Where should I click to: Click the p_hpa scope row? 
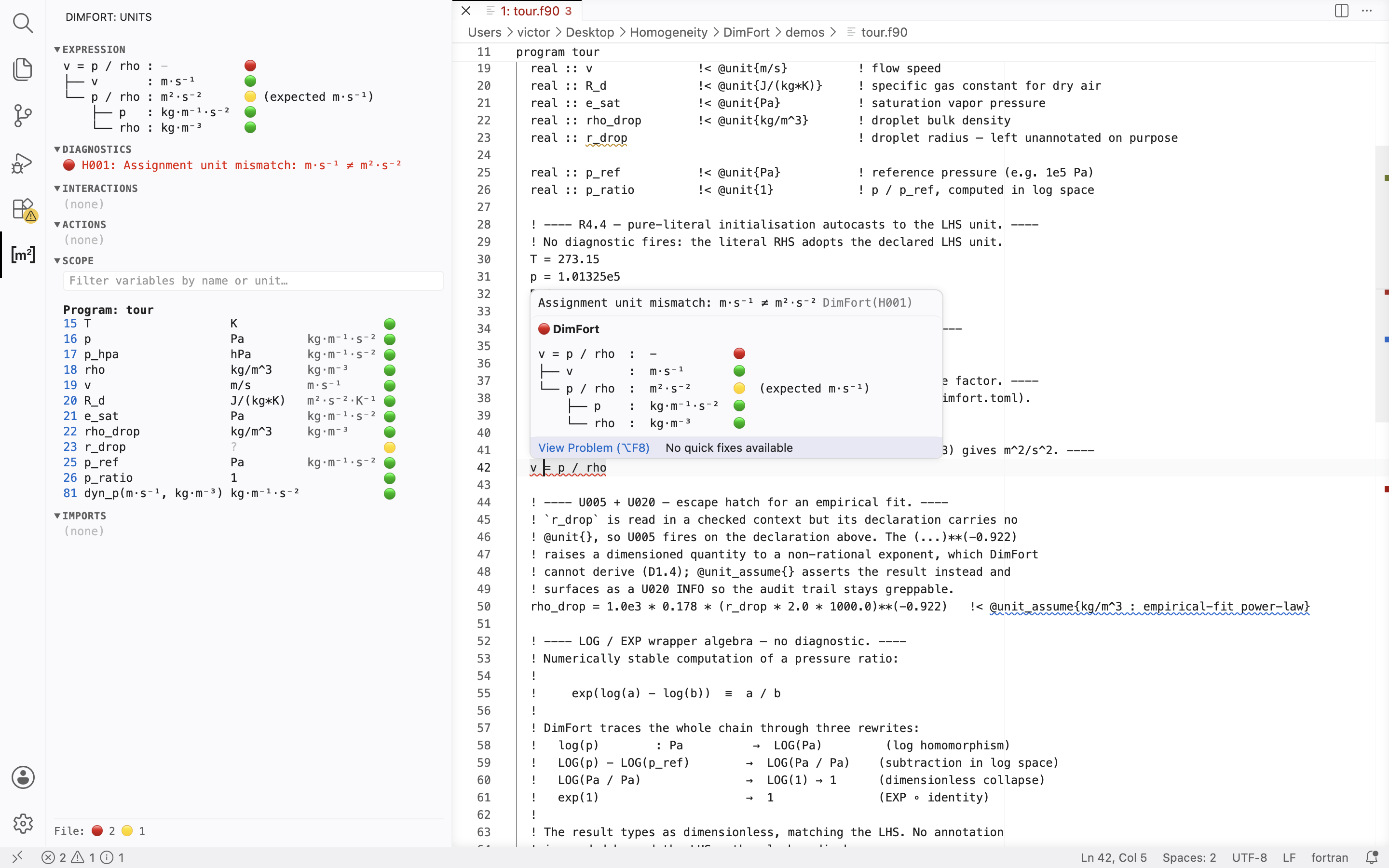point(230,354)
